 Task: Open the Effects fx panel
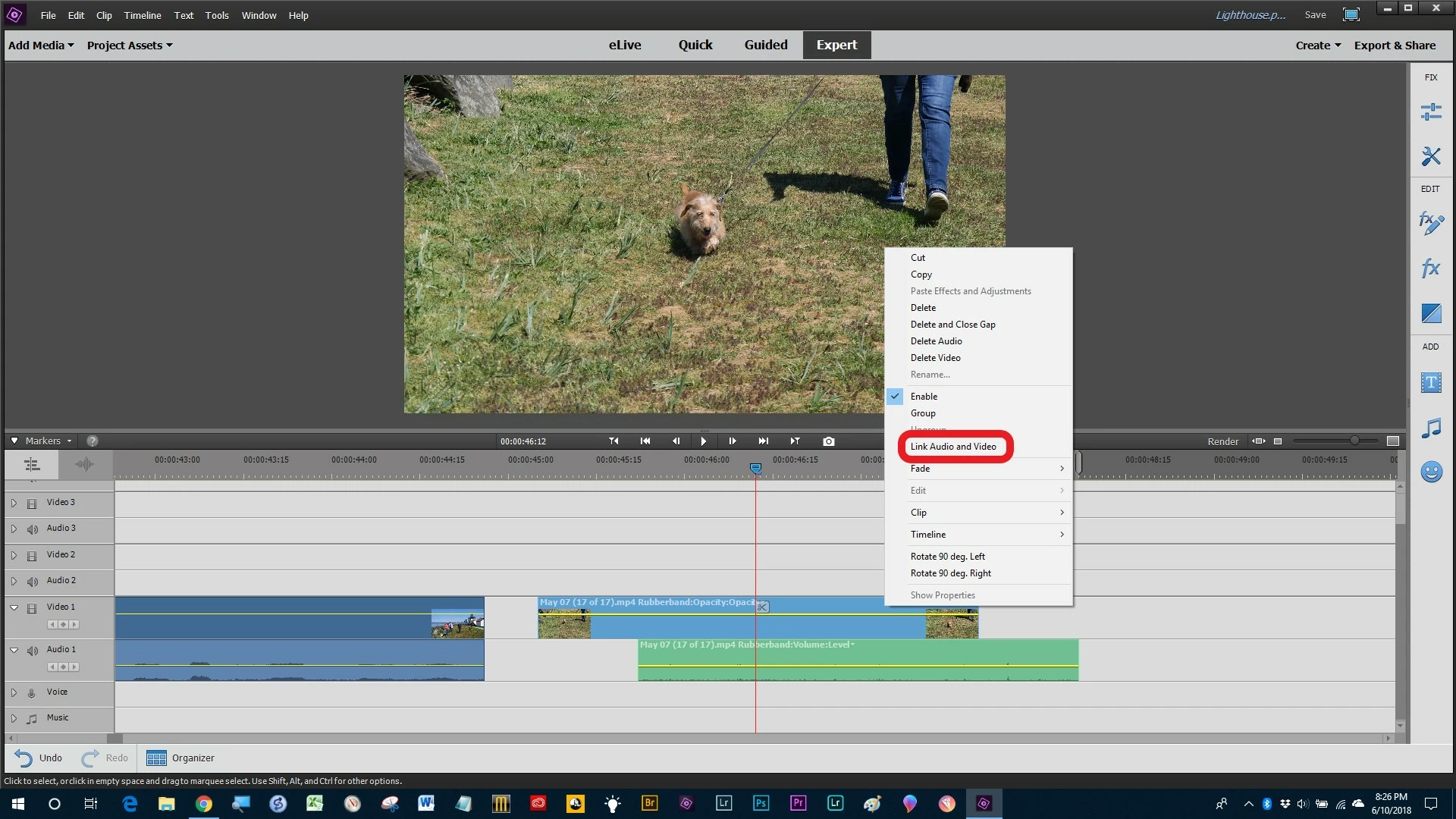pyautogui.click(x=1430, y=268)
